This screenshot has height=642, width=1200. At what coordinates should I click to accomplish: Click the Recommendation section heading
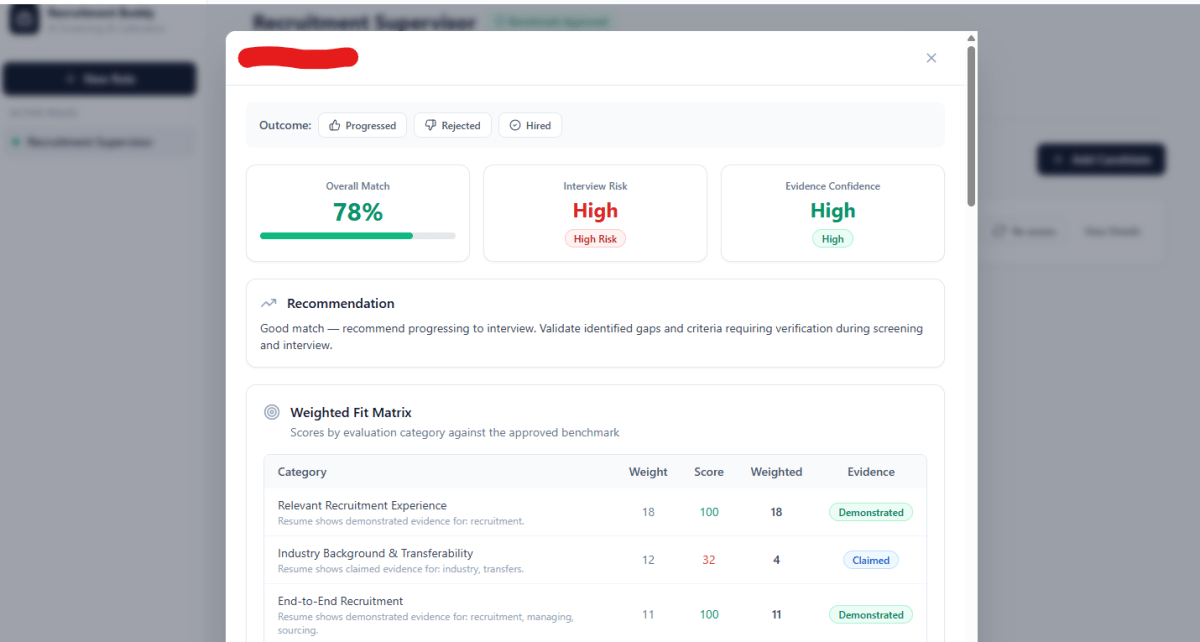341,303
